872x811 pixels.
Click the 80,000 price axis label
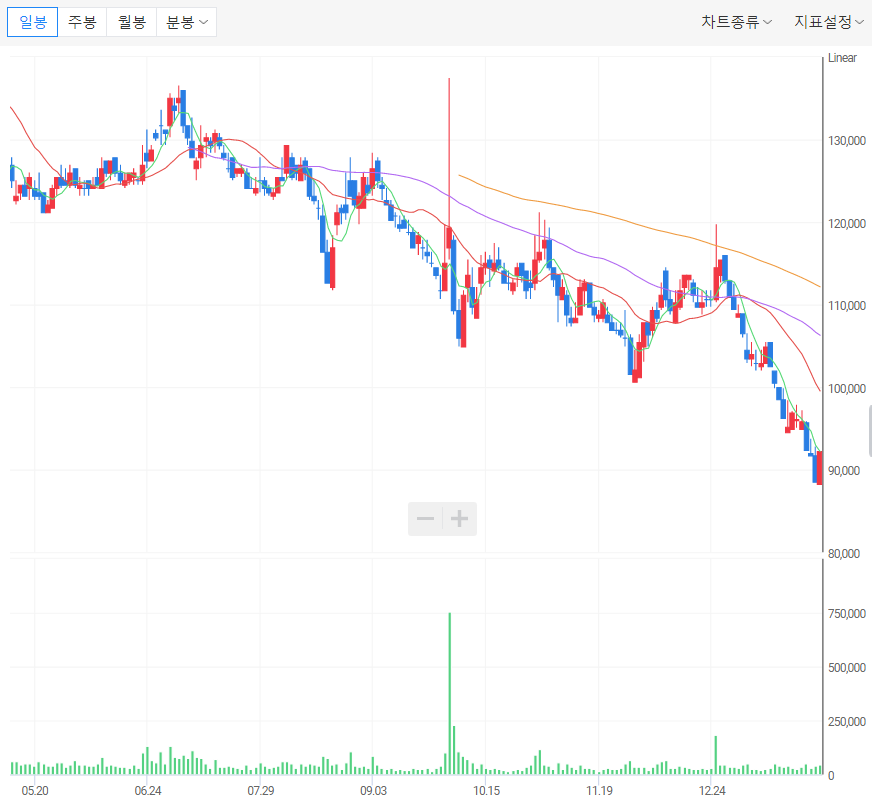844,553
